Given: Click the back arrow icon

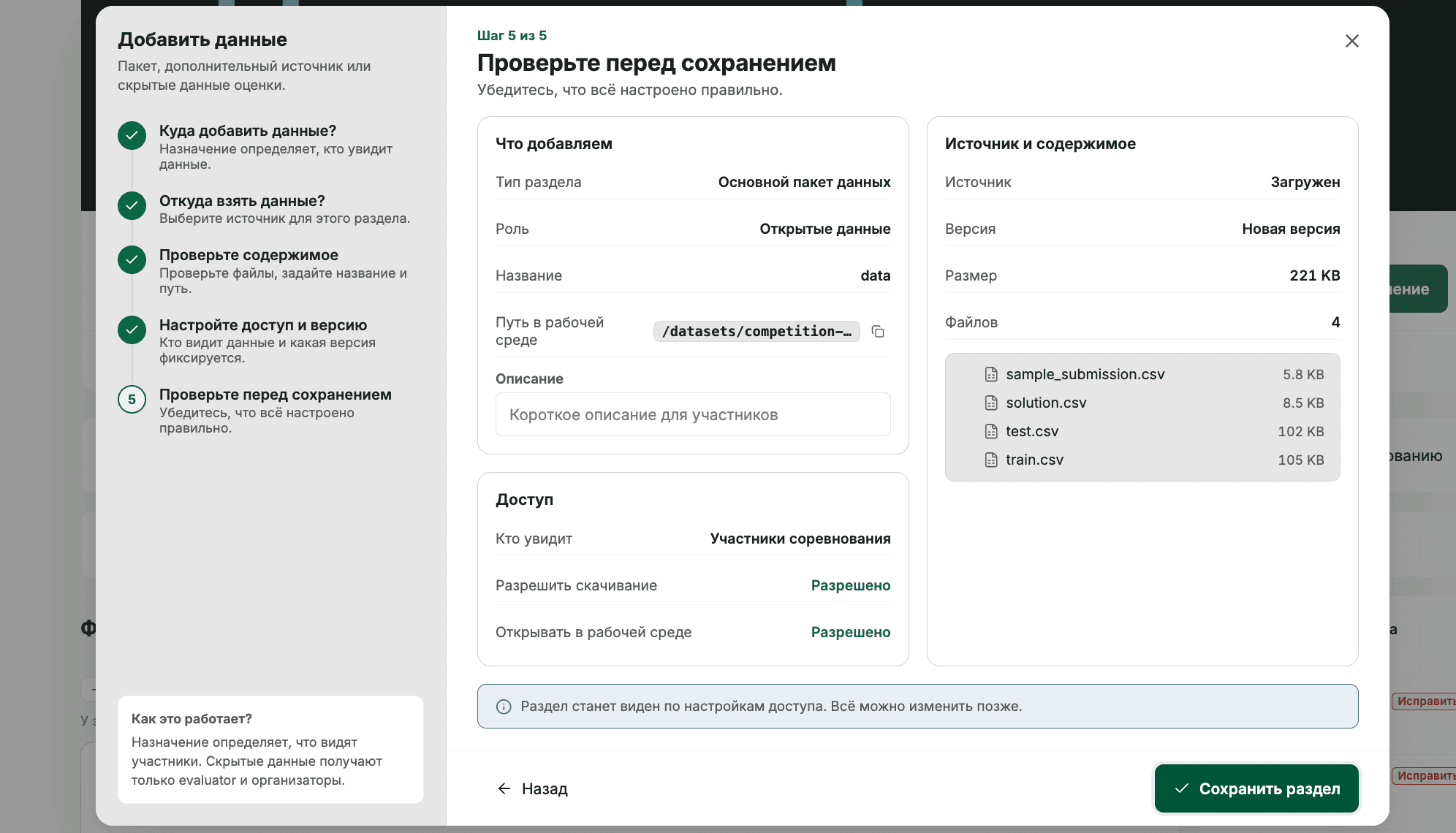Looking at the screenshot, I should click(x=504, y=788).
